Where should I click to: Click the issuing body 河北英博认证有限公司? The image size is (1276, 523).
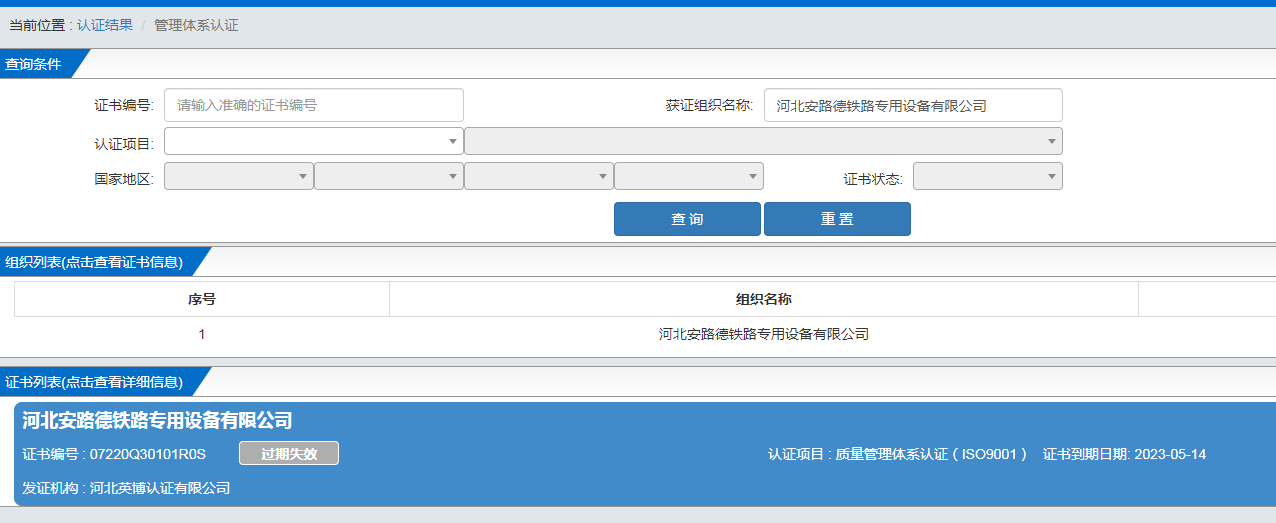(160, 488)
